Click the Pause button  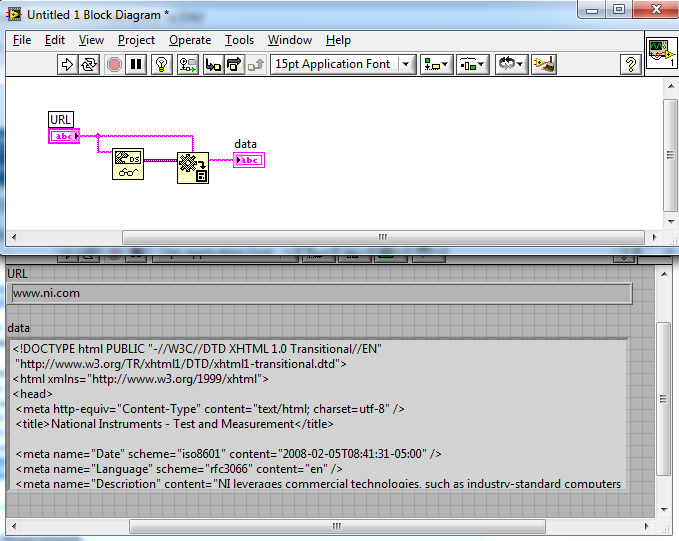point(136,65)
